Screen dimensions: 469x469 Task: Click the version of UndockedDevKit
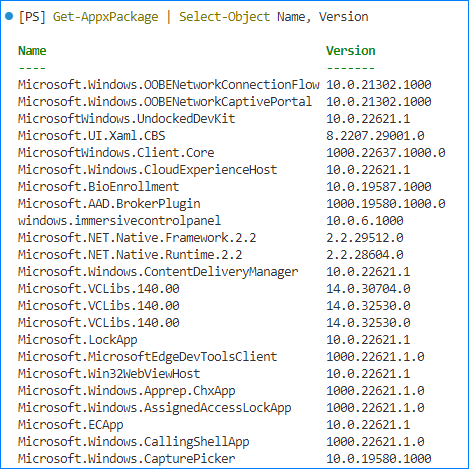point(368,119)
